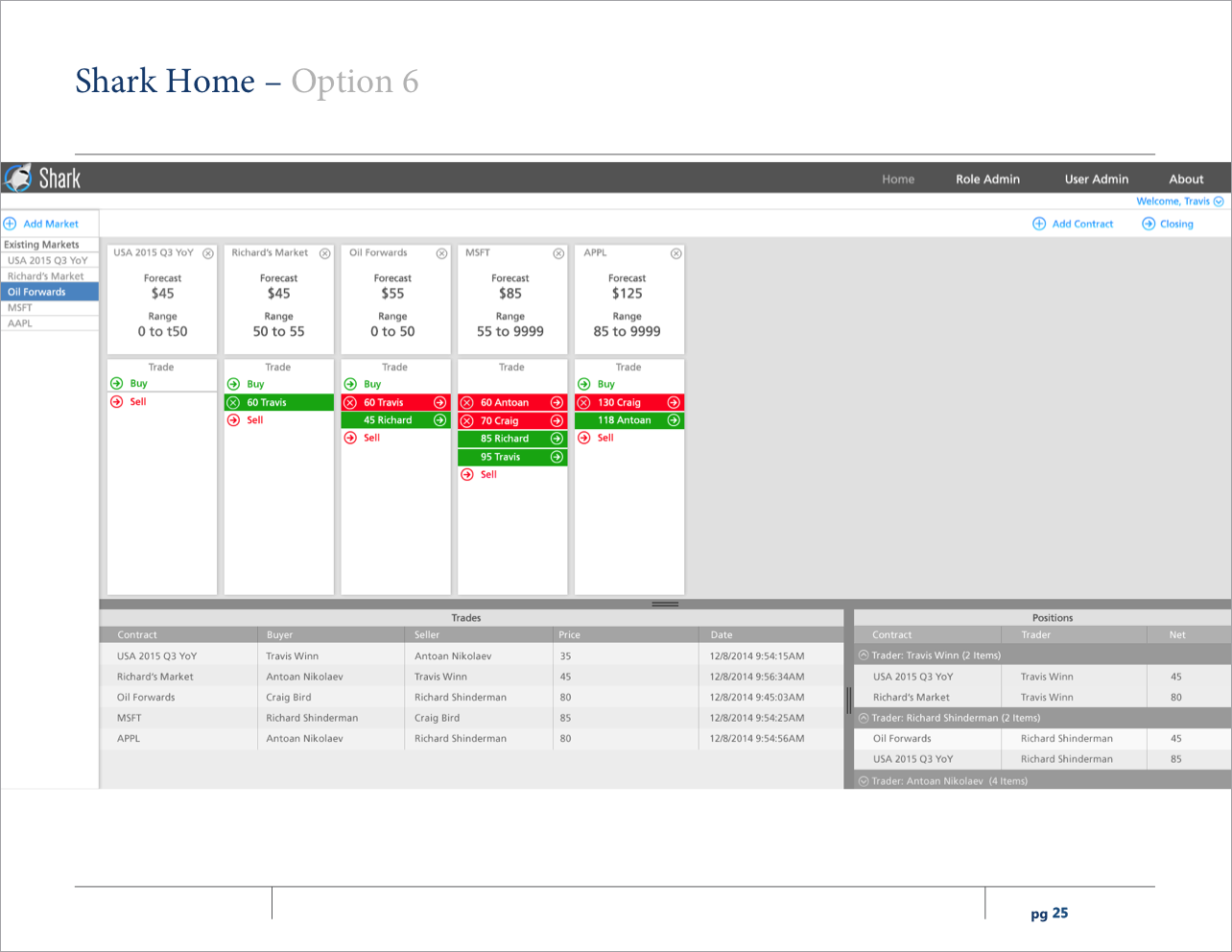Viewport: 1232px width, 952px height.
Task: Cancel the 60 Antoan order with X icon
Action: pyautogui.click(x=467, y=403)
